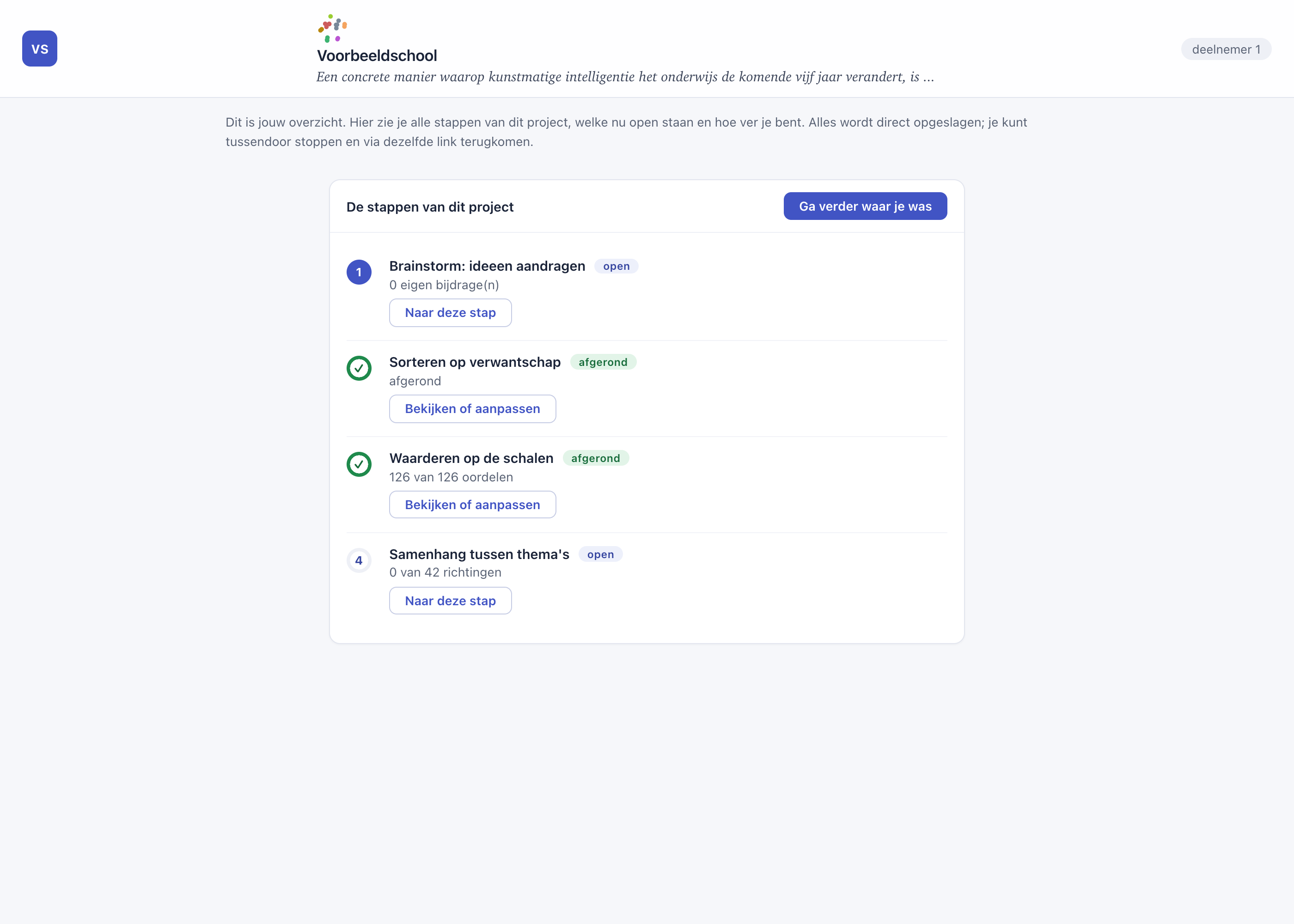Click the VS avatar icon
This screenshot has width=1294, height=924.
coord(40,49)
